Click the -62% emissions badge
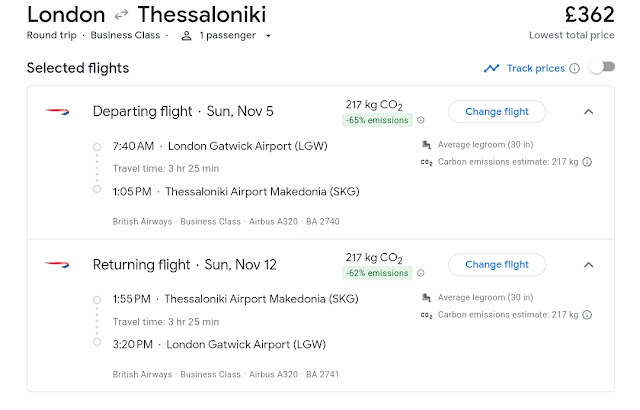Viewport: 640px width, 410px height. point(378,274)
